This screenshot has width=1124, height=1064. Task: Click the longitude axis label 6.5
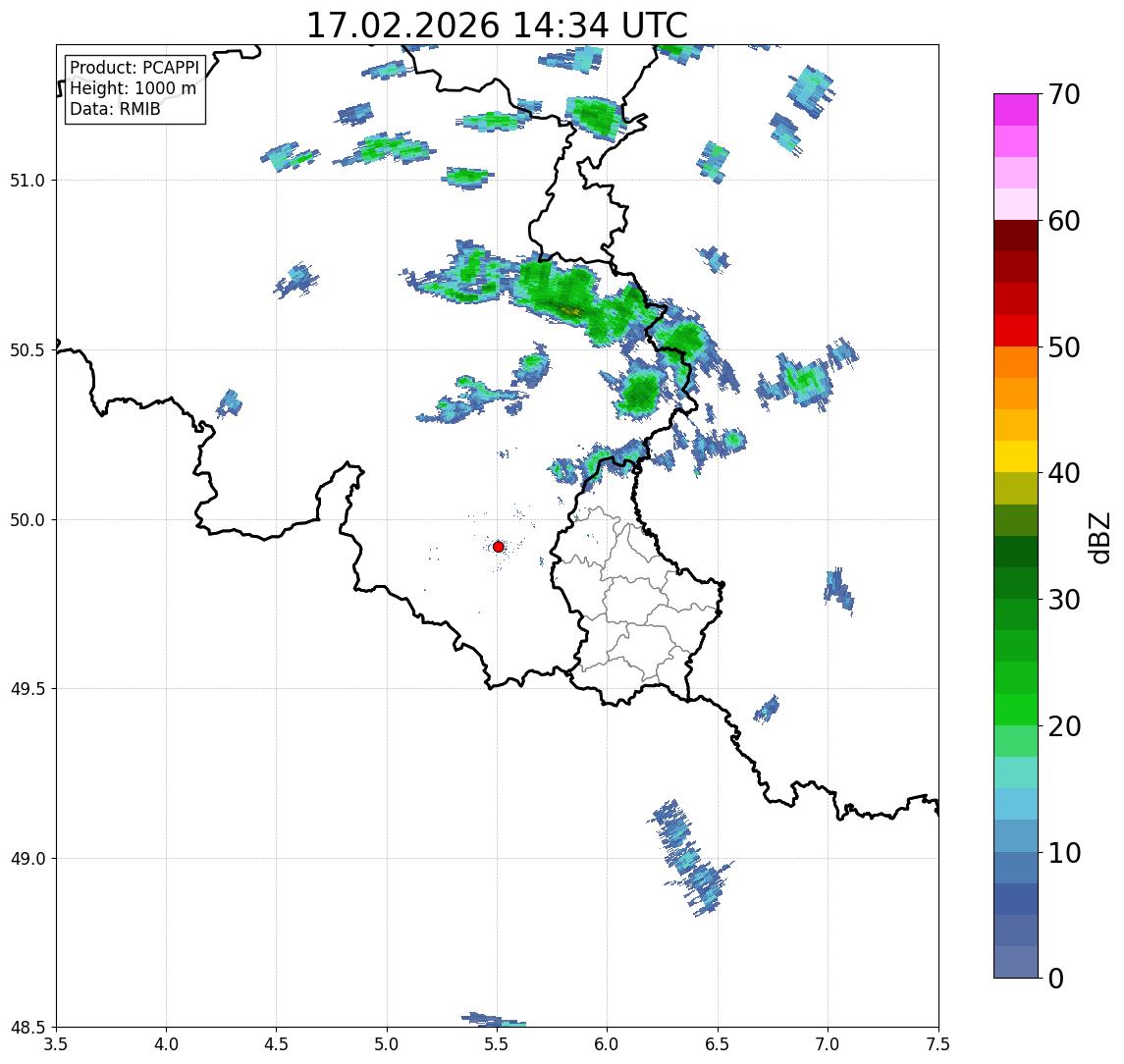click(x=718, y=1044)
